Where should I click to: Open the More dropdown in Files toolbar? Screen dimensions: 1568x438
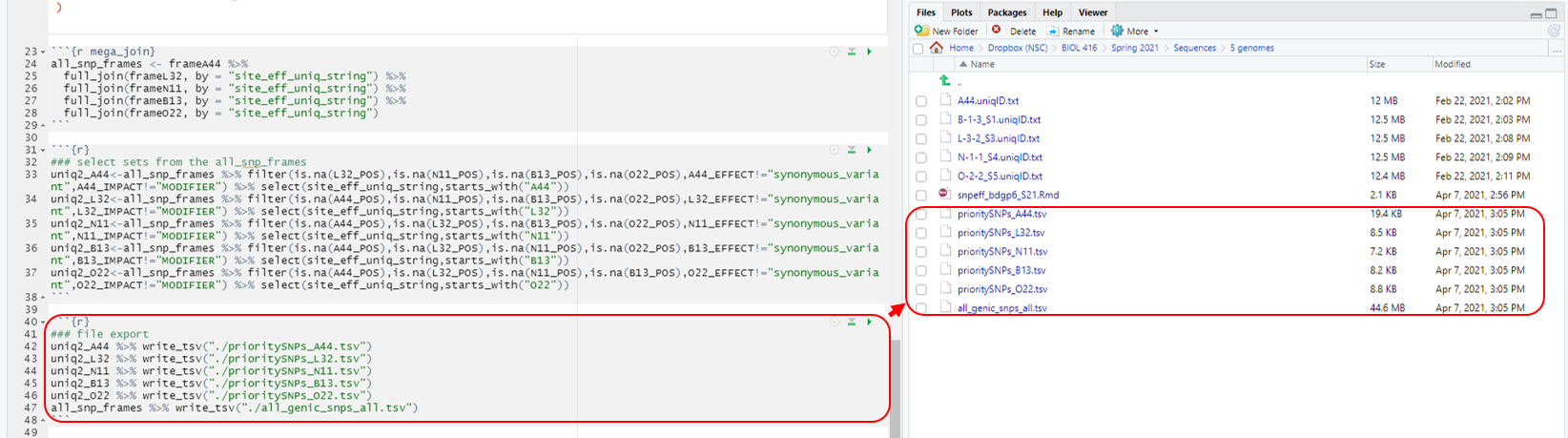point(1142,31)
